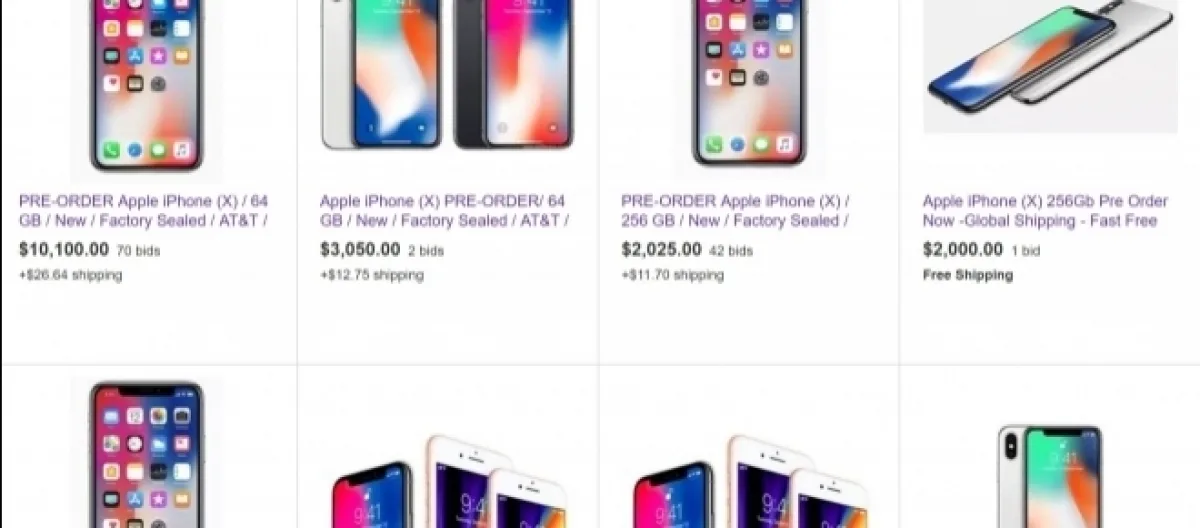The width and height of the screenshot is (1200, 528).
Task: Click the $3,050.00 price
Action: (x=360, y=250)
